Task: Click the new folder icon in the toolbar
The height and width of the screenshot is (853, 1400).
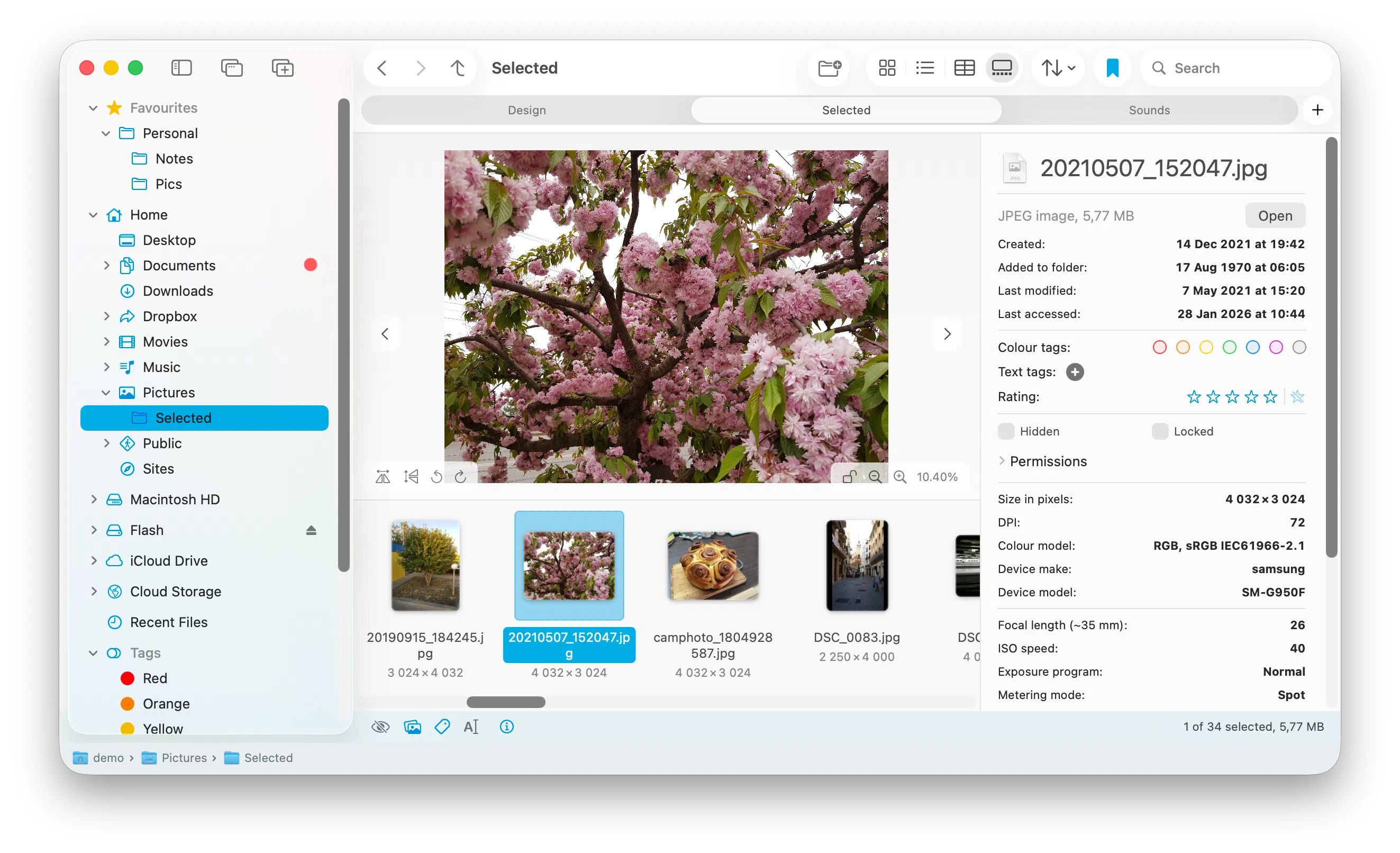Action: [829, 68]
